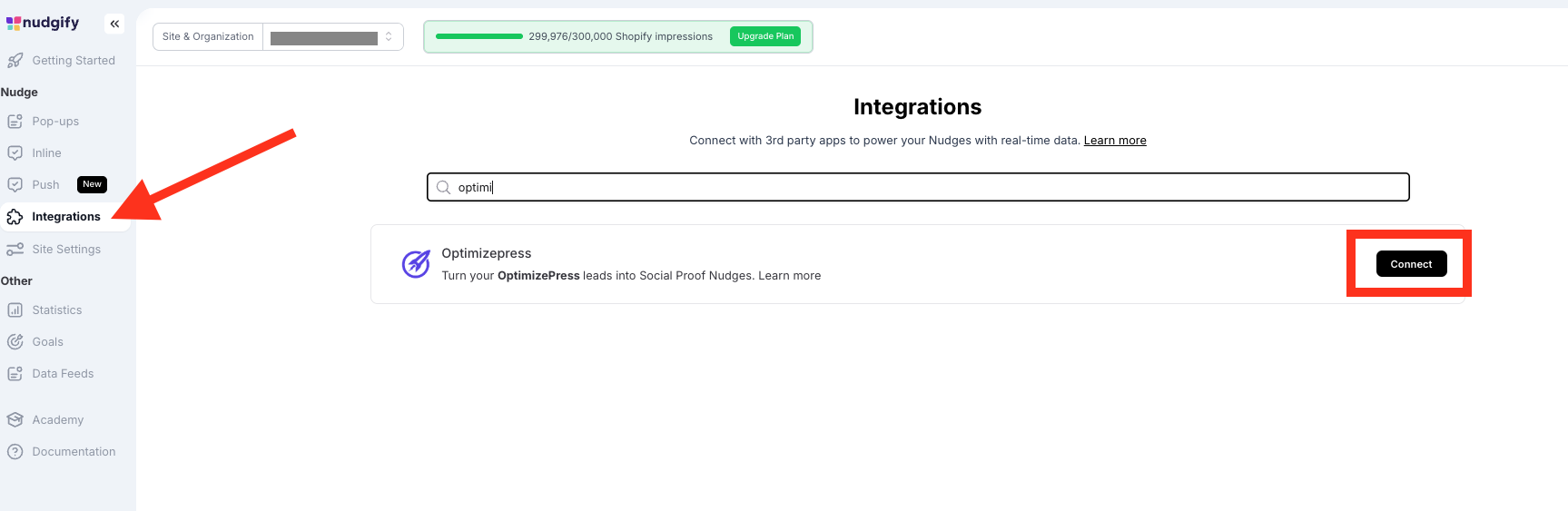Click the Integrations page heading
Image resolution: width=1568 pixels, height=511 pixels.
pyautogui.click(x=917, y=107)
